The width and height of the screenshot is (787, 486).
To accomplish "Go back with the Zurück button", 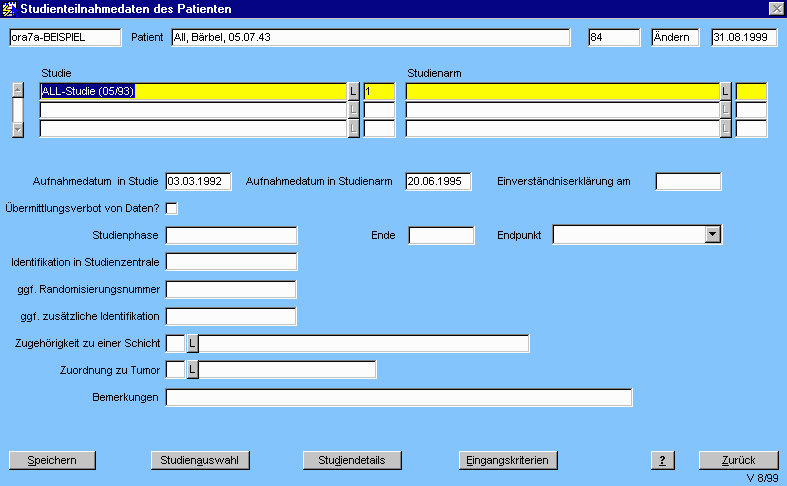I will click(x=739, y=460).
